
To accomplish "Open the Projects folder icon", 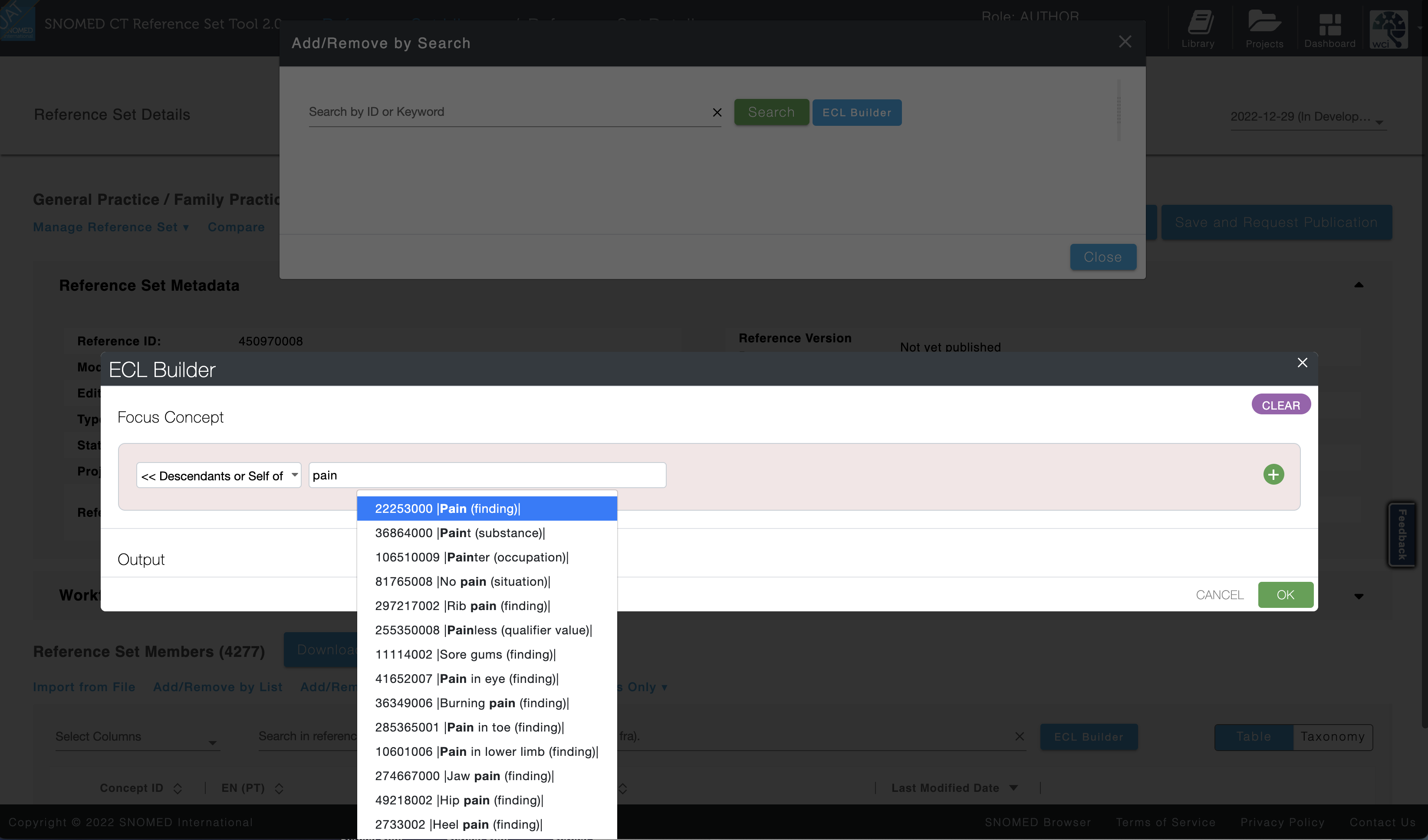I will (1264, 28).
